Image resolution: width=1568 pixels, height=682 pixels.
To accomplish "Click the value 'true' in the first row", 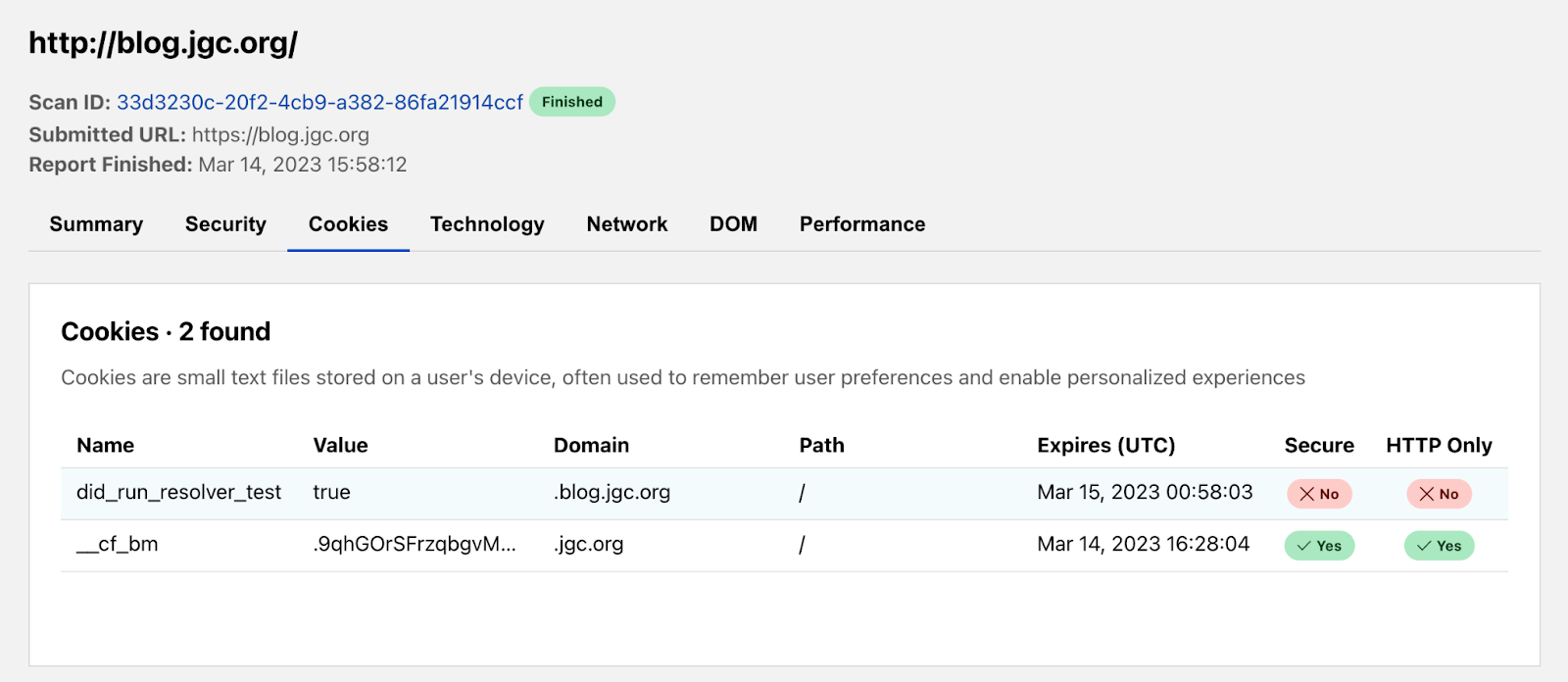I will pyautogui.click(x=331, y=492).
